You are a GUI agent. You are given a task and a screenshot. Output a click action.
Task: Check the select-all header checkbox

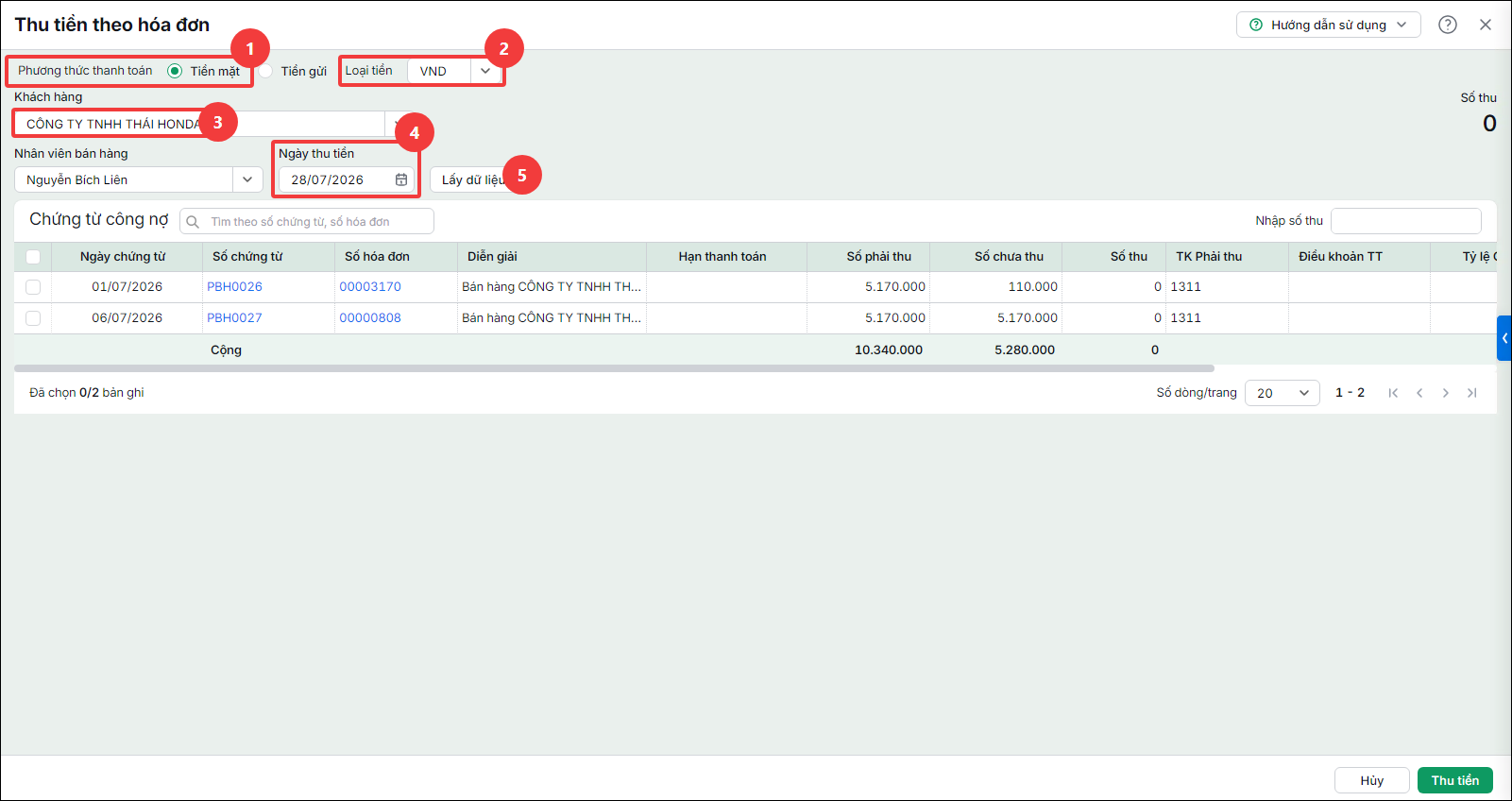point(33,257)
